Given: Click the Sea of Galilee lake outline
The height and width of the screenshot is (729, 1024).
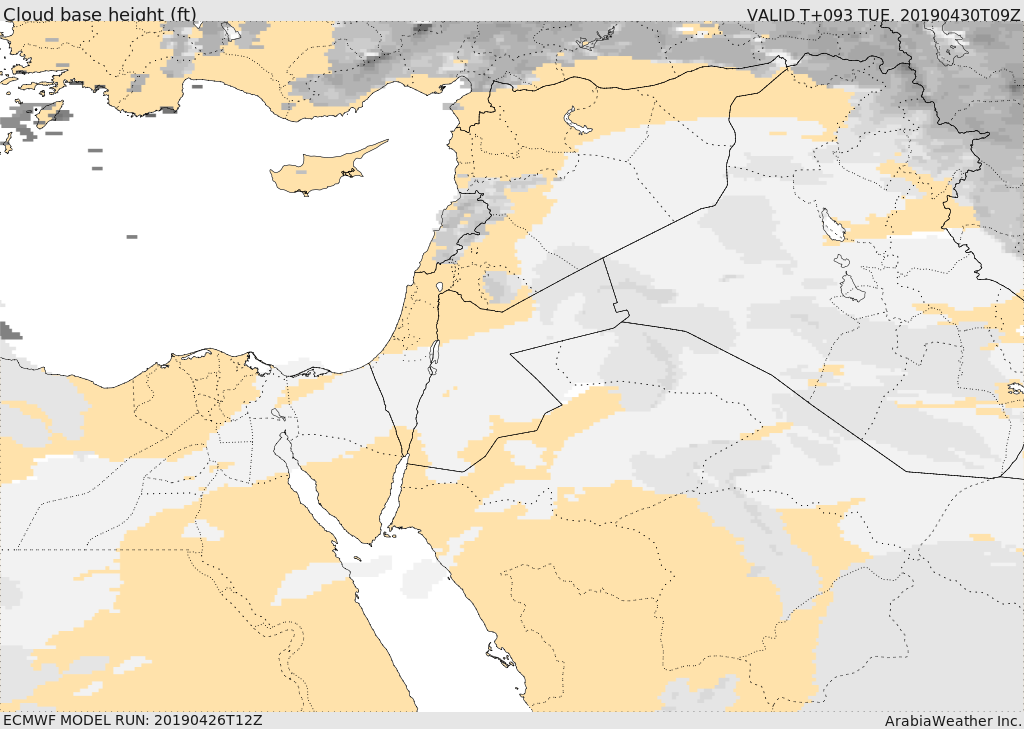Looking at the screenshot, I should 440,288.
